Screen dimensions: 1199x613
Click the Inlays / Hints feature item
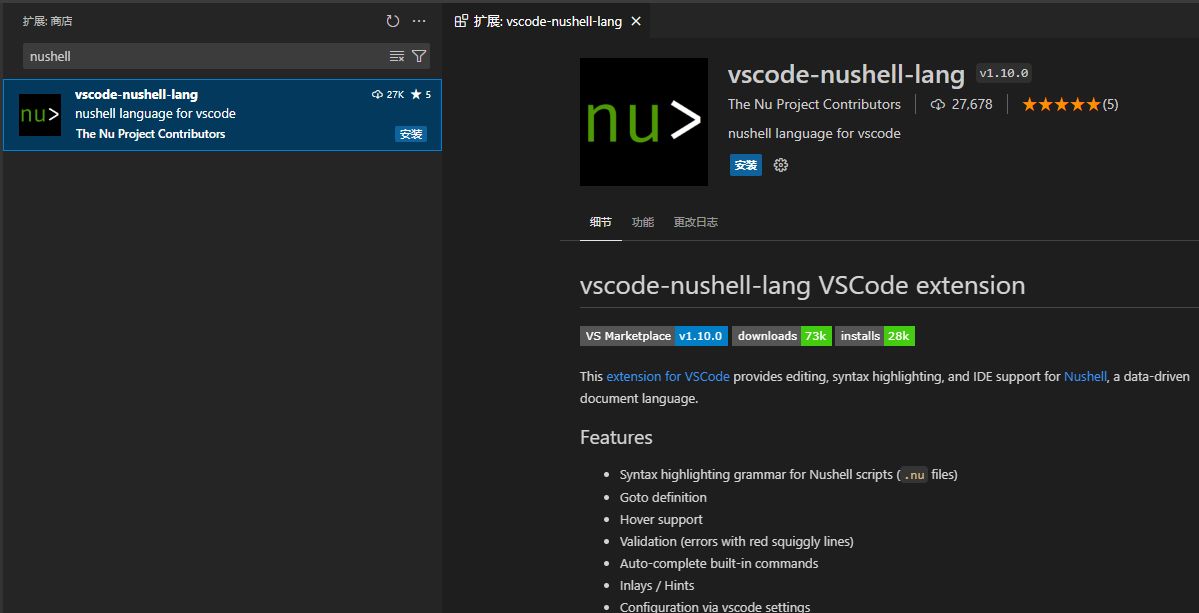click(x=657, y=585)
